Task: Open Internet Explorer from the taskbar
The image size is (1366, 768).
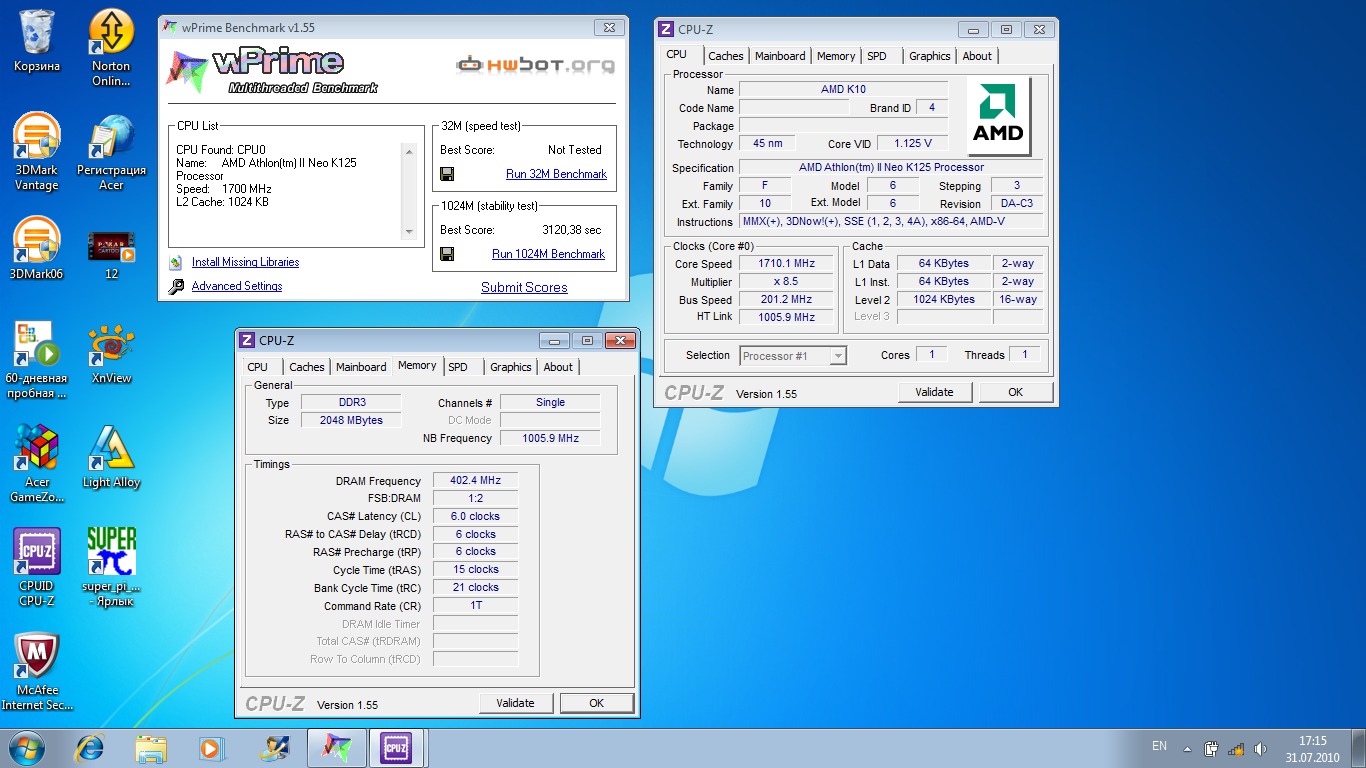Action: pos(91,748)
